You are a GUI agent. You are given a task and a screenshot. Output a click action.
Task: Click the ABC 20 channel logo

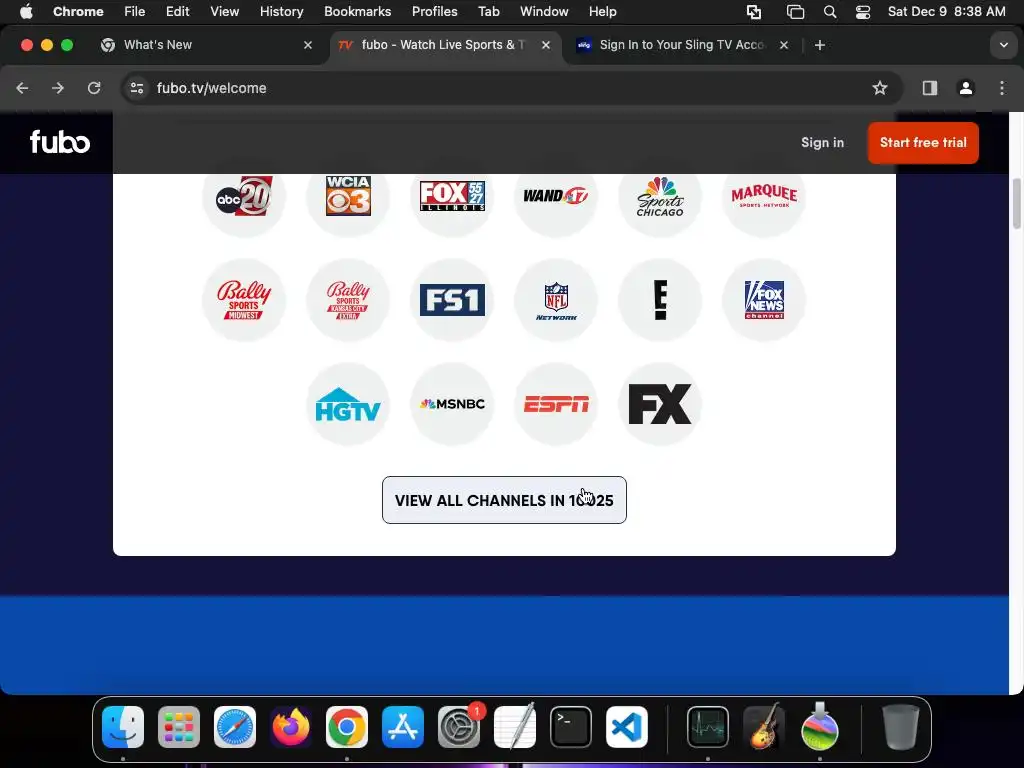click(244, 196)
